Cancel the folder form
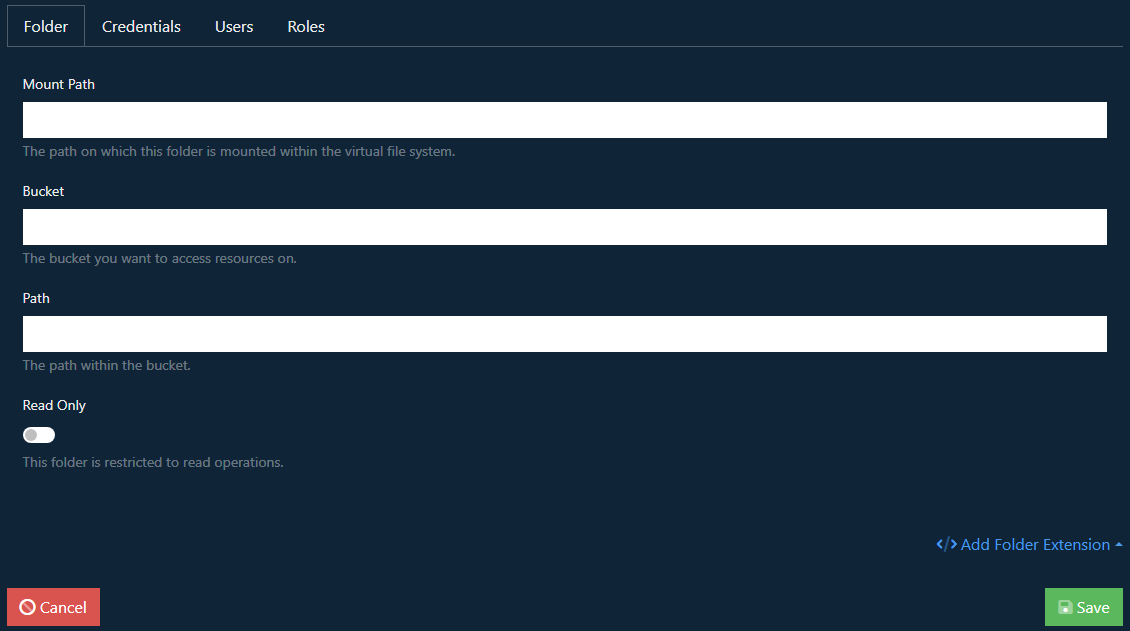1130x631 pixels. click(53, 607)
